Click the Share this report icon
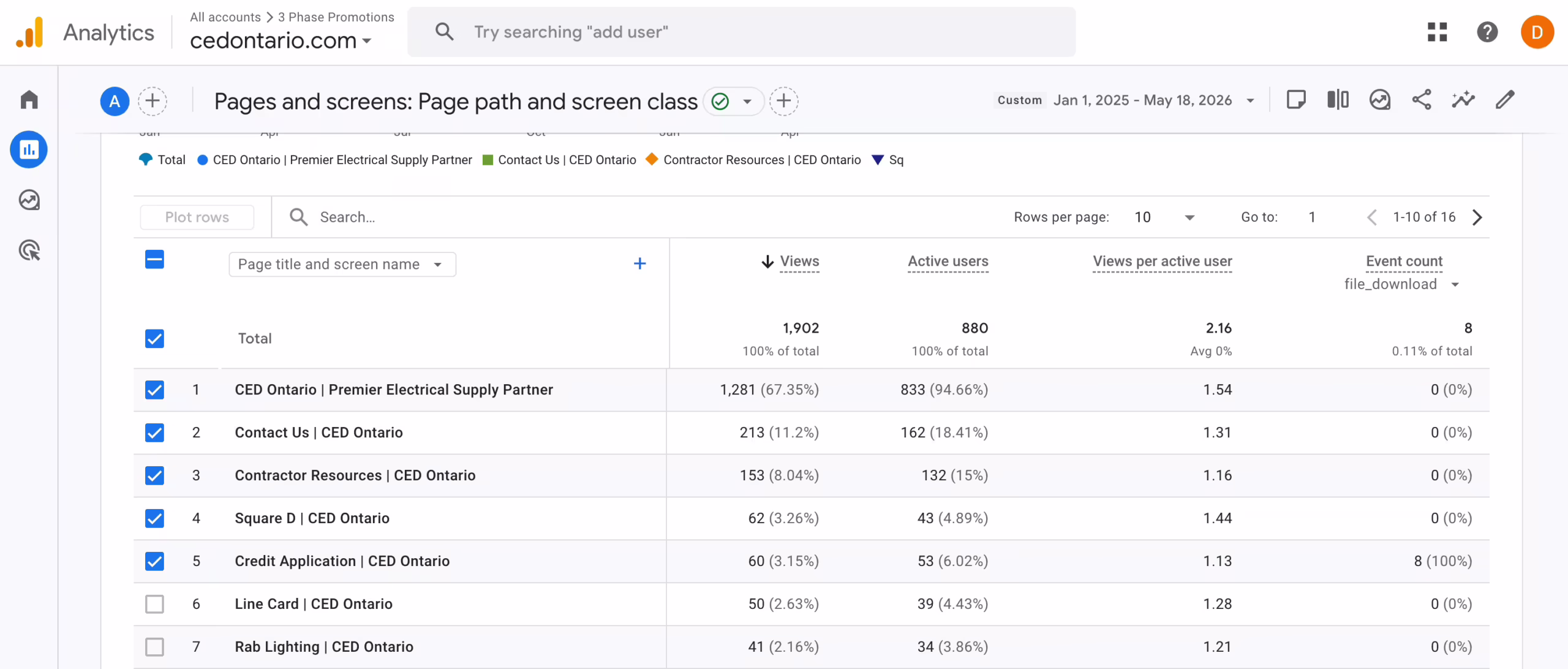This screenshot has height=669, width=1568. point(1422,100)
